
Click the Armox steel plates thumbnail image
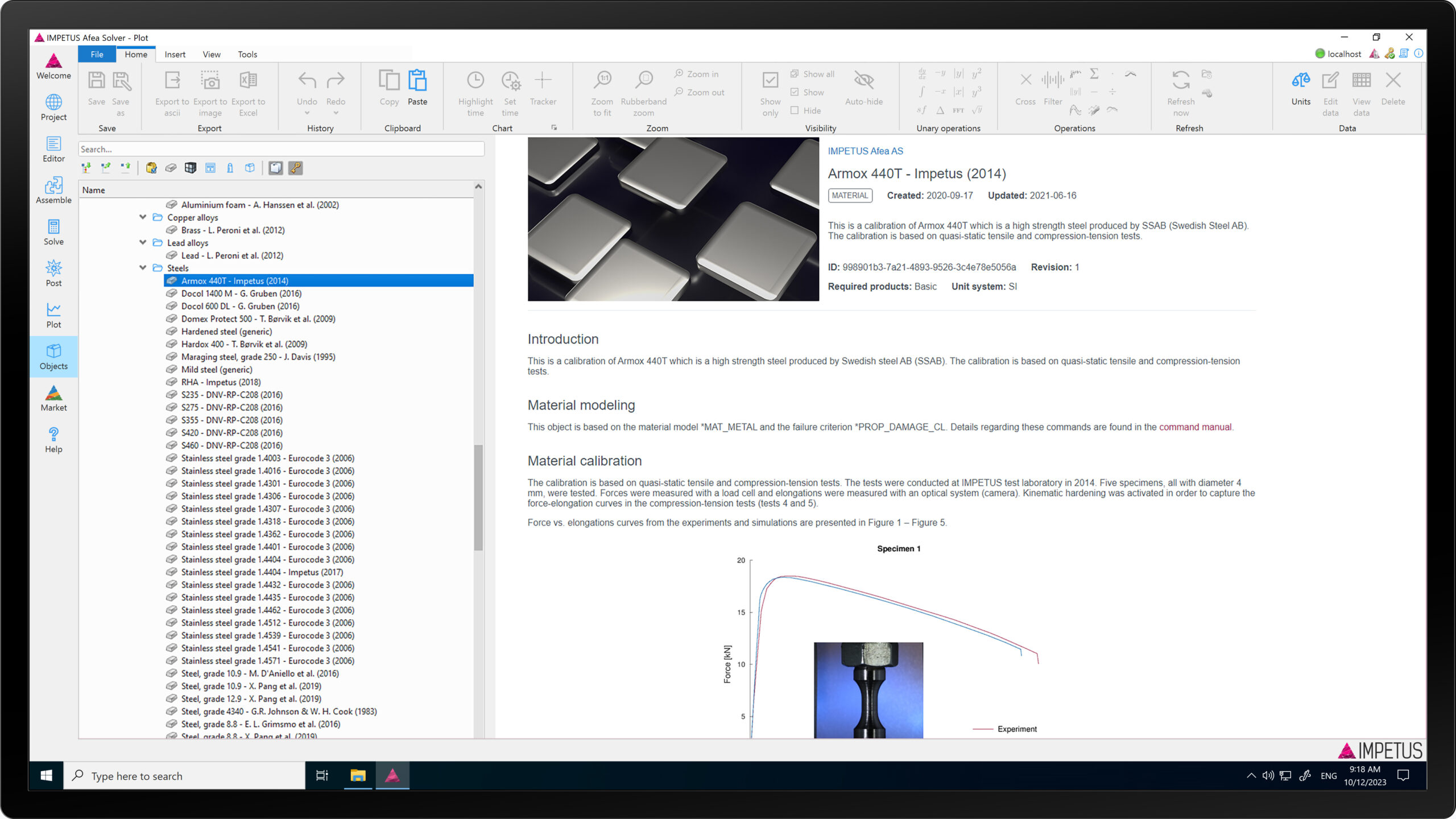point(673,219)
